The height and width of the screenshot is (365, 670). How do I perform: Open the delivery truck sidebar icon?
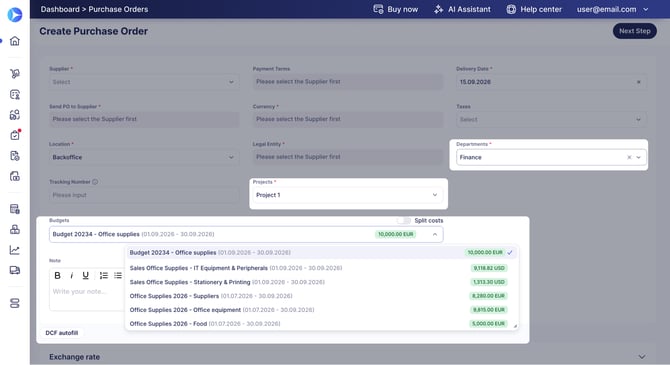coord(15,270)
